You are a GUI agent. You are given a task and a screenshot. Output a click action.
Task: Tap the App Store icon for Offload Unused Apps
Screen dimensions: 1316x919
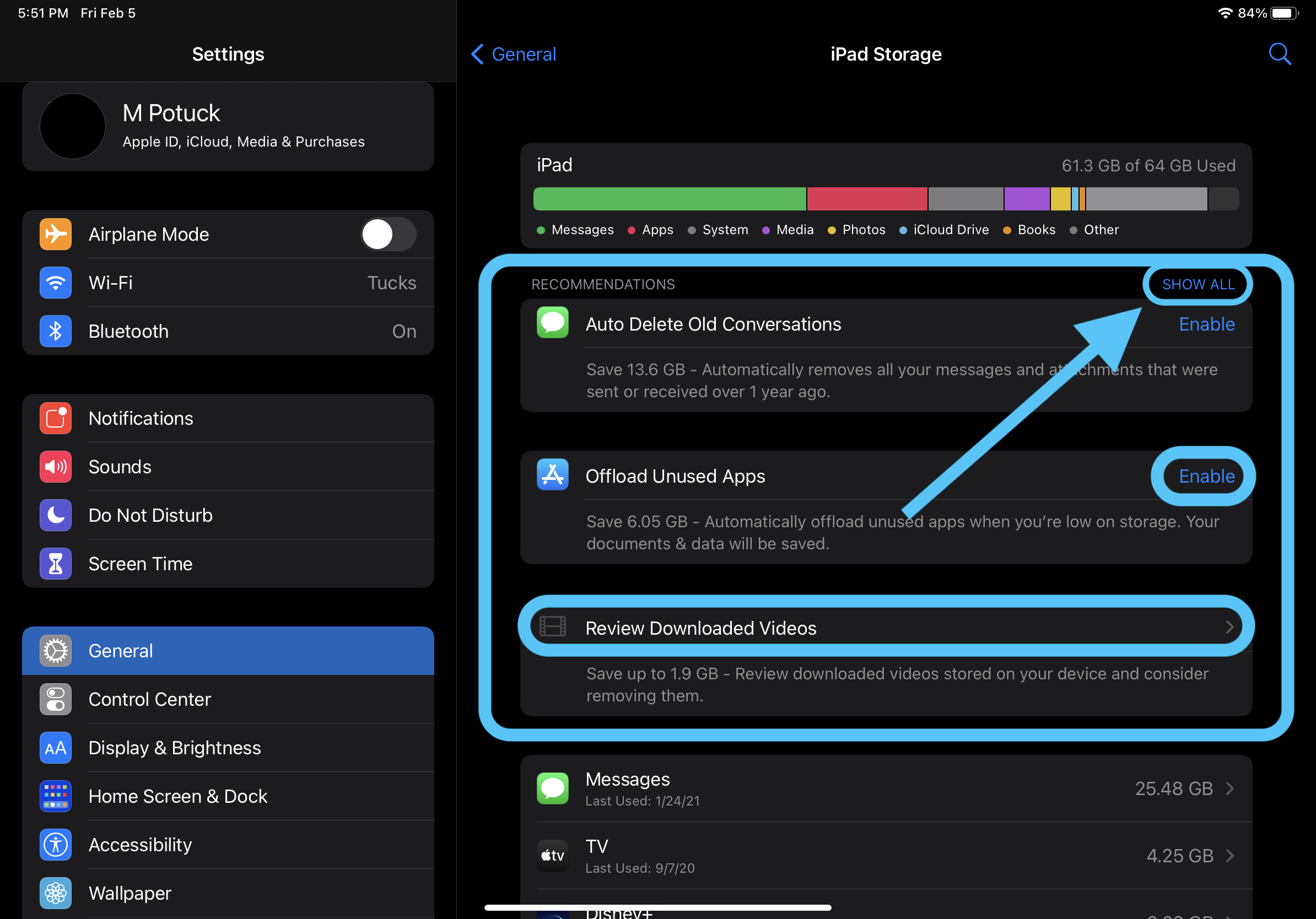[553, 476]
